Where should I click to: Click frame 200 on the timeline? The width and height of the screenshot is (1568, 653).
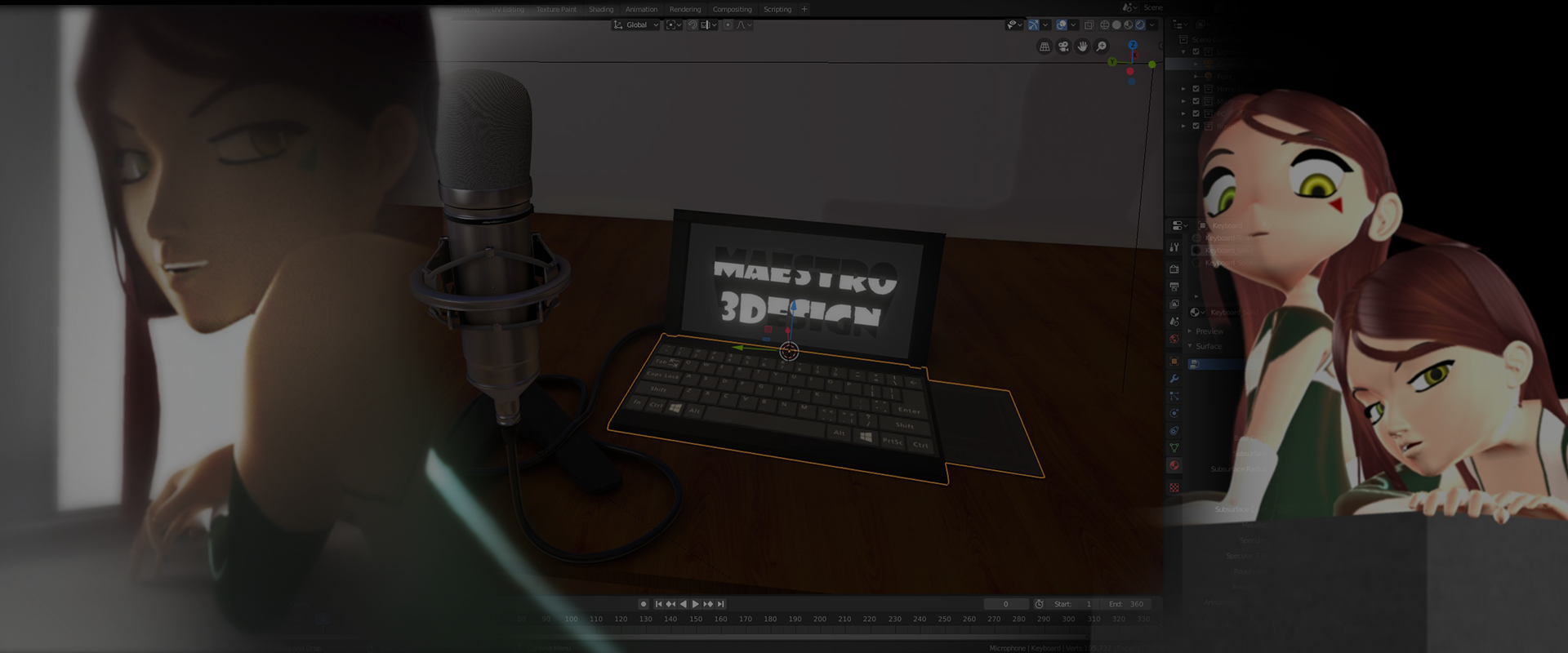pyautogui.click(x=819, y=620)
